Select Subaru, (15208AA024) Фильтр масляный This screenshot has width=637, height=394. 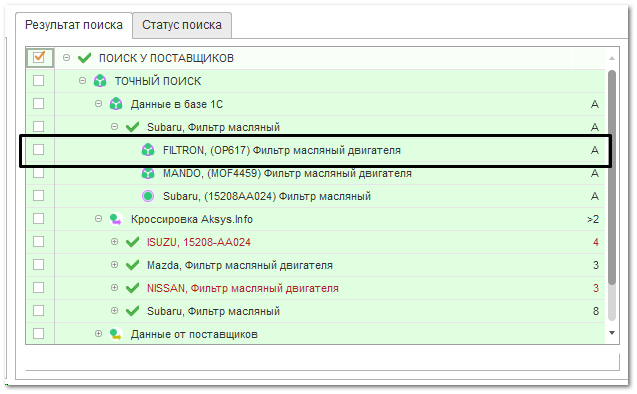pos(267,197)
